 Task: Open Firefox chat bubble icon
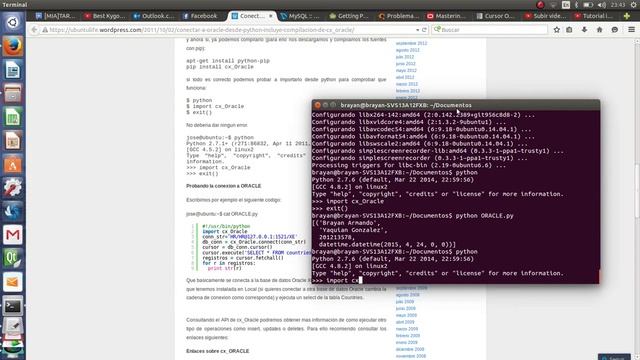[x=615, y=30]
